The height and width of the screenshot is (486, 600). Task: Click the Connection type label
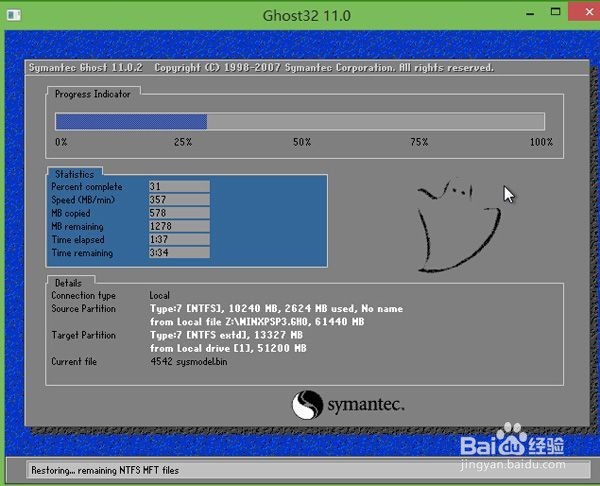pyautogui.click(x=83, y=295)
